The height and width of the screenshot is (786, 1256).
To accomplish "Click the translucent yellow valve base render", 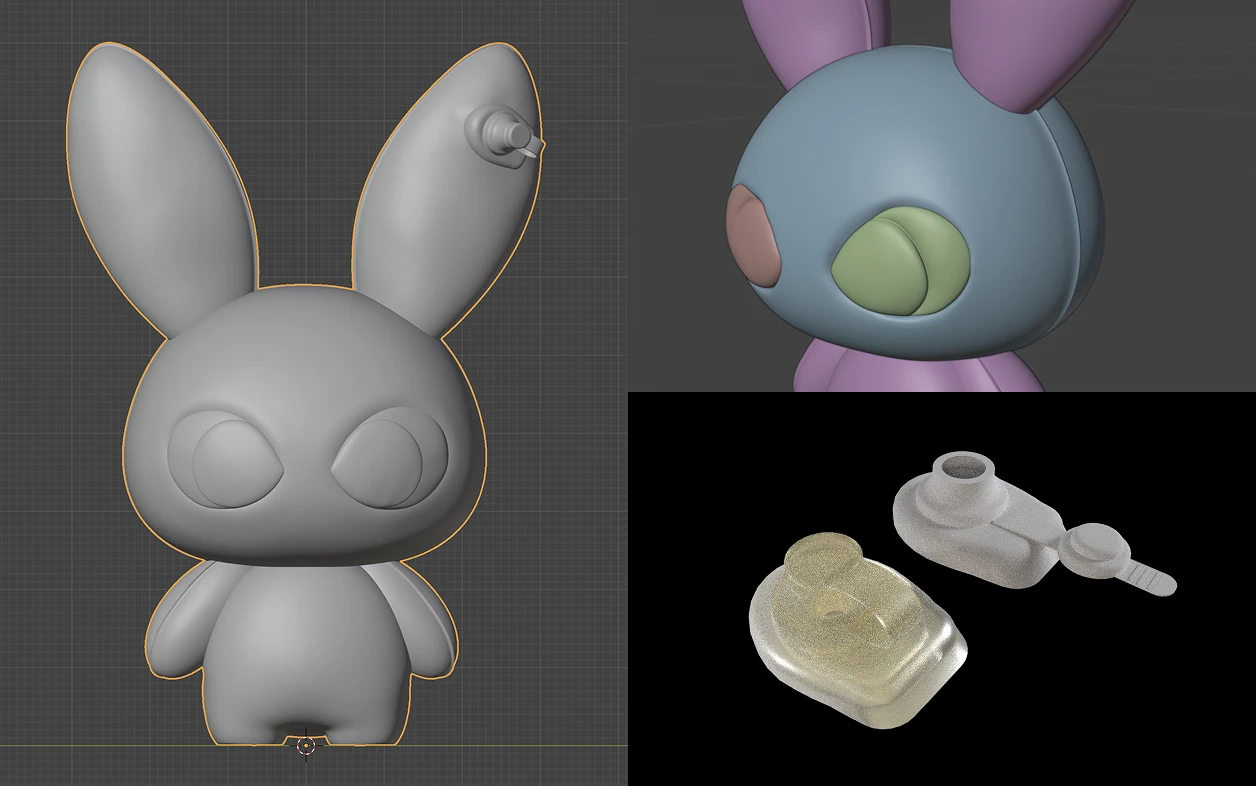I will coord(858,629).
